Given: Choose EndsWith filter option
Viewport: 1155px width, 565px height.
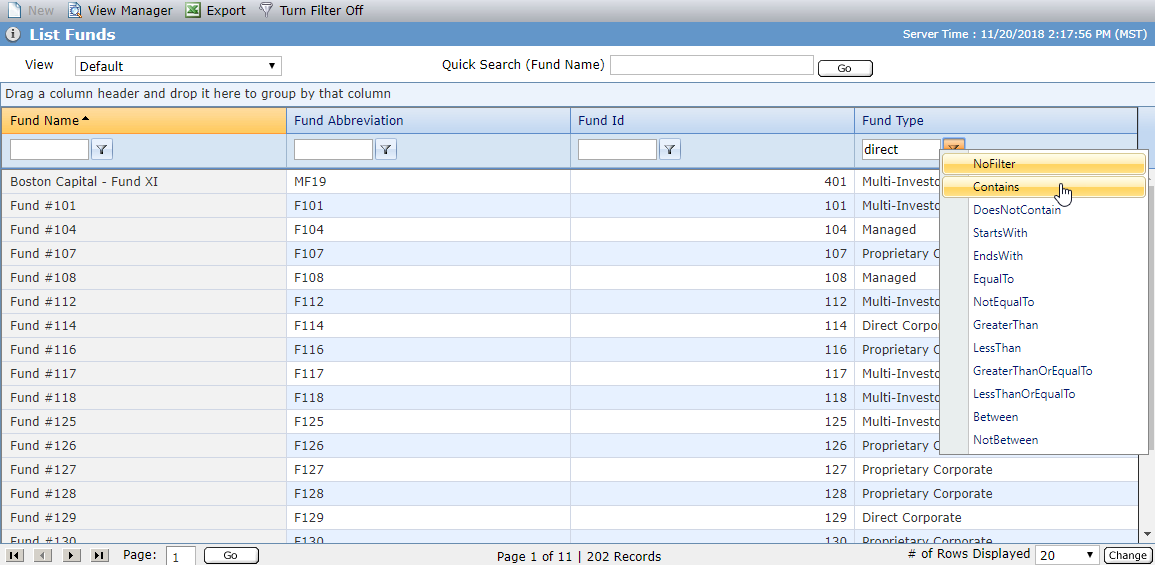Looking at the screenshot, I should [1044, 256].
